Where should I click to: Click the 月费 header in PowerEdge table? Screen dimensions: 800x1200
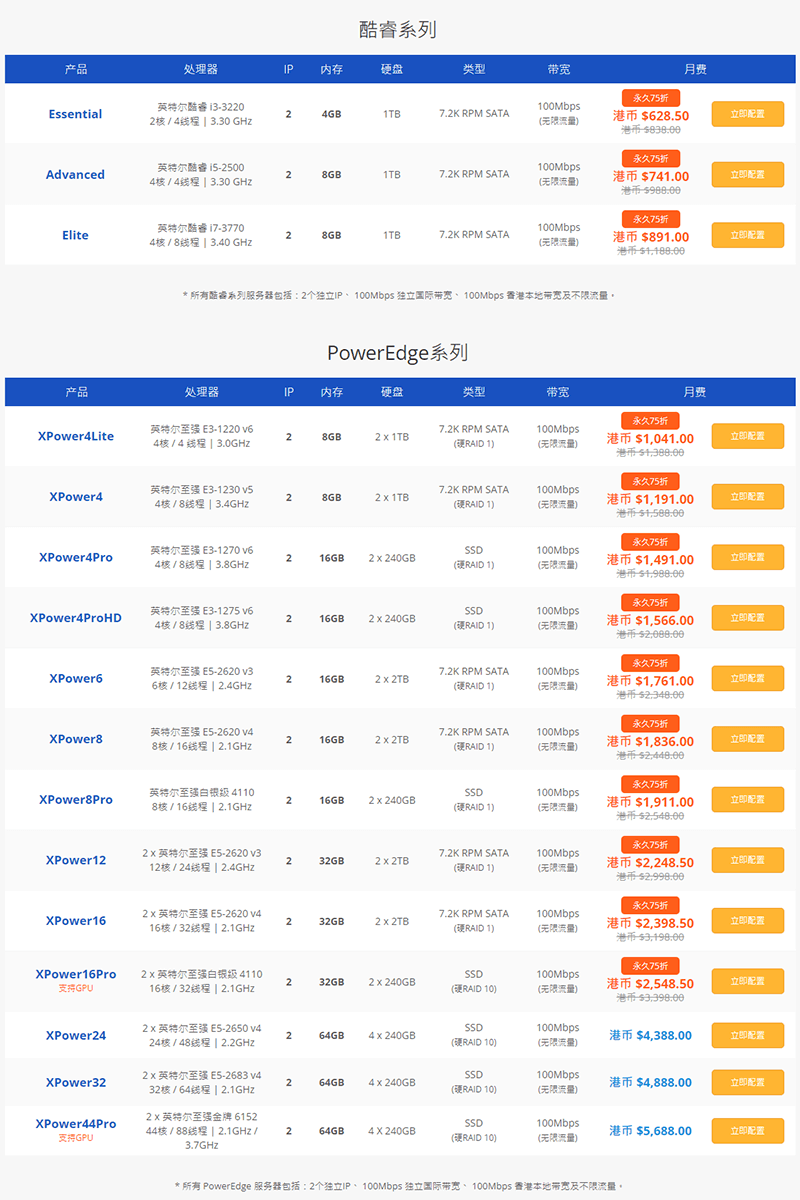pyautogui.click(x=695, y=392)
